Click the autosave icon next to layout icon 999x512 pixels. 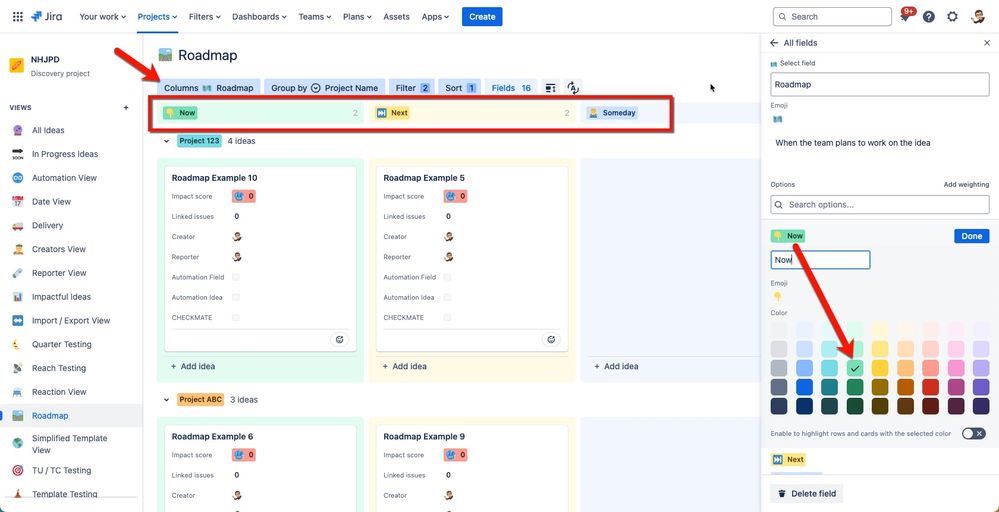(573, 88)
